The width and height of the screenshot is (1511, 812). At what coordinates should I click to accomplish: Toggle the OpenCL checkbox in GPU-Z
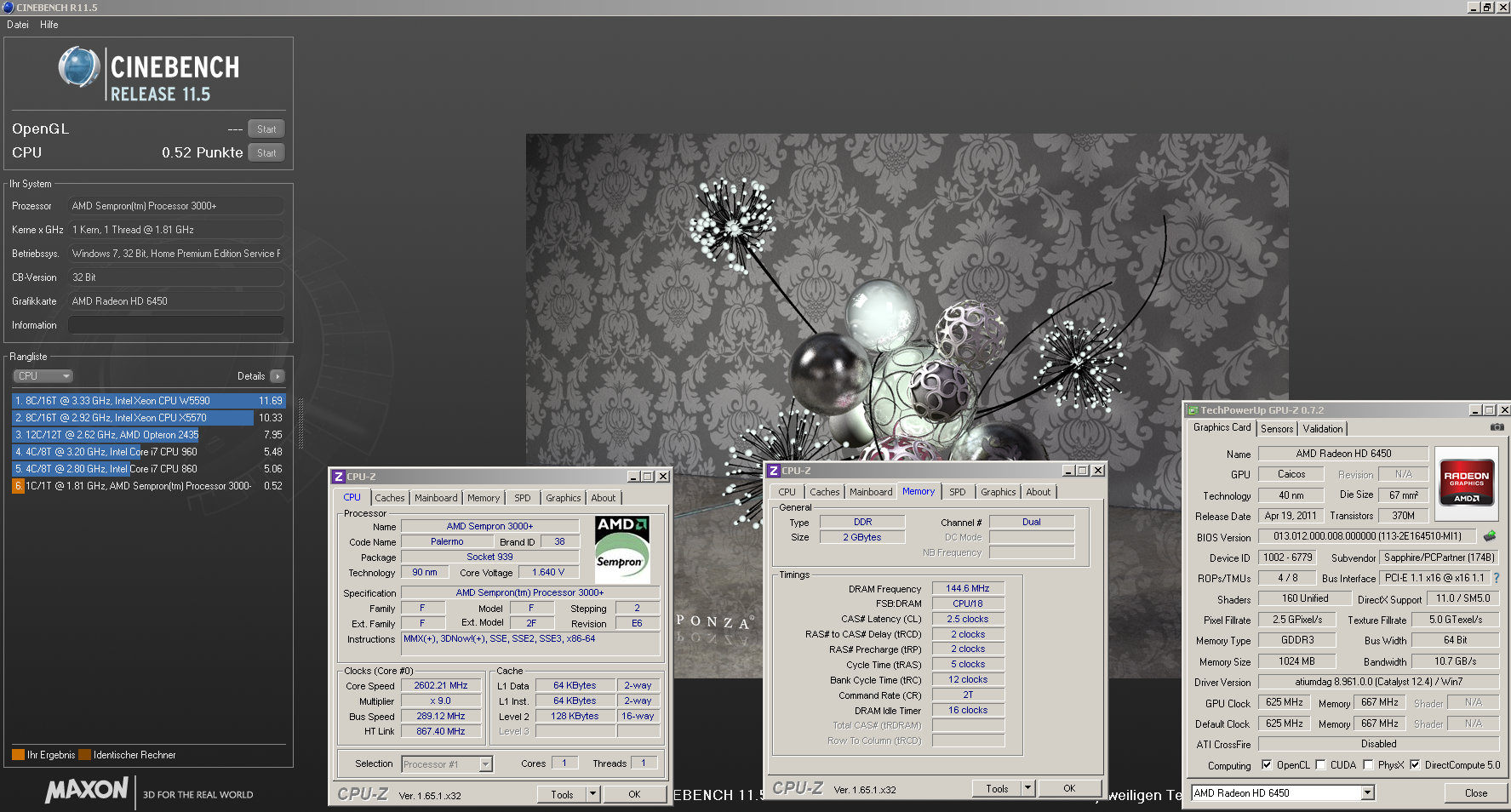pyautogui.click(x=1267, y=765)
